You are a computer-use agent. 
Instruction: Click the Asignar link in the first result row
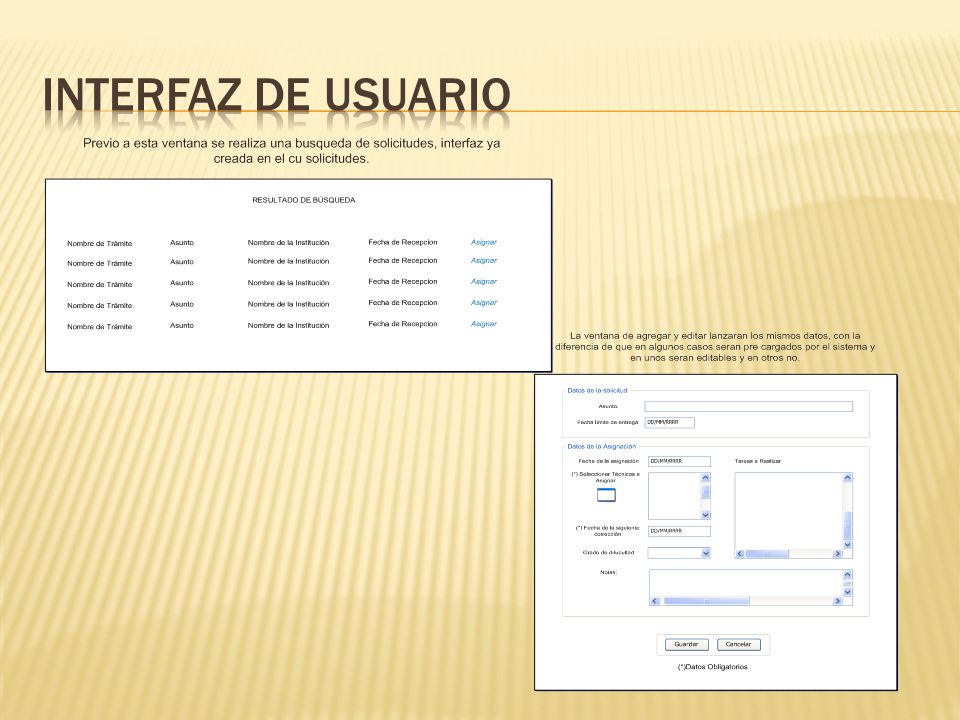click(x=484, y=242)
